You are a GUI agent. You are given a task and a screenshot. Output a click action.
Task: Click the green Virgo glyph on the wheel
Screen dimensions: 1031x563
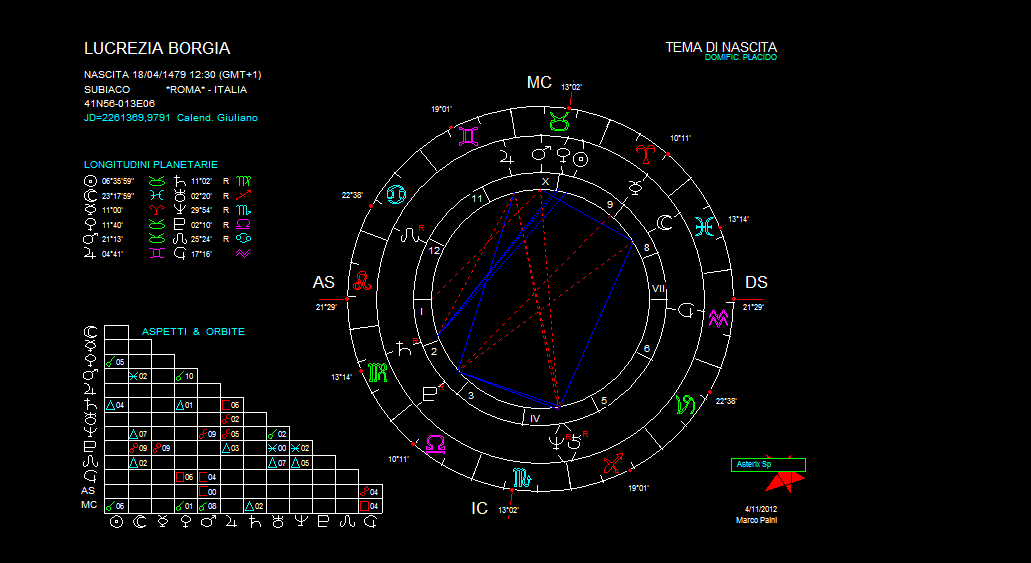pos(378,372)
